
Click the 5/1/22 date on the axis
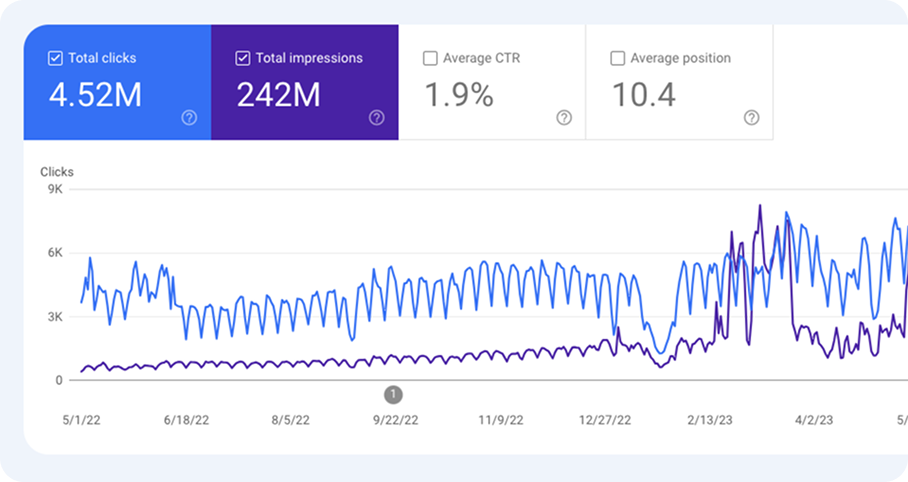81,420
